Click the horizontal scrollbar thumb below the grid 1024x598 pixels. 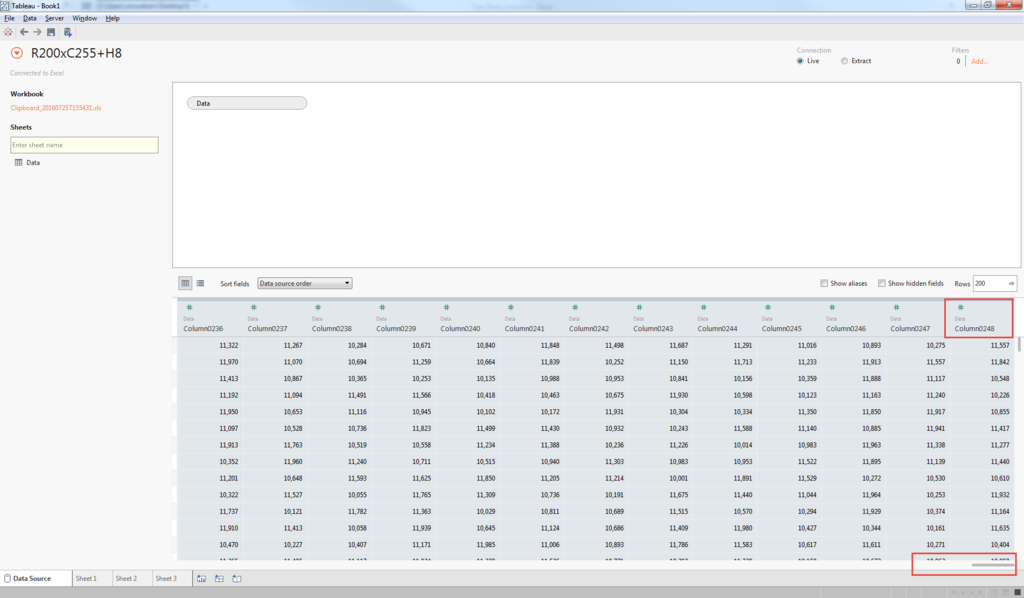993,565
